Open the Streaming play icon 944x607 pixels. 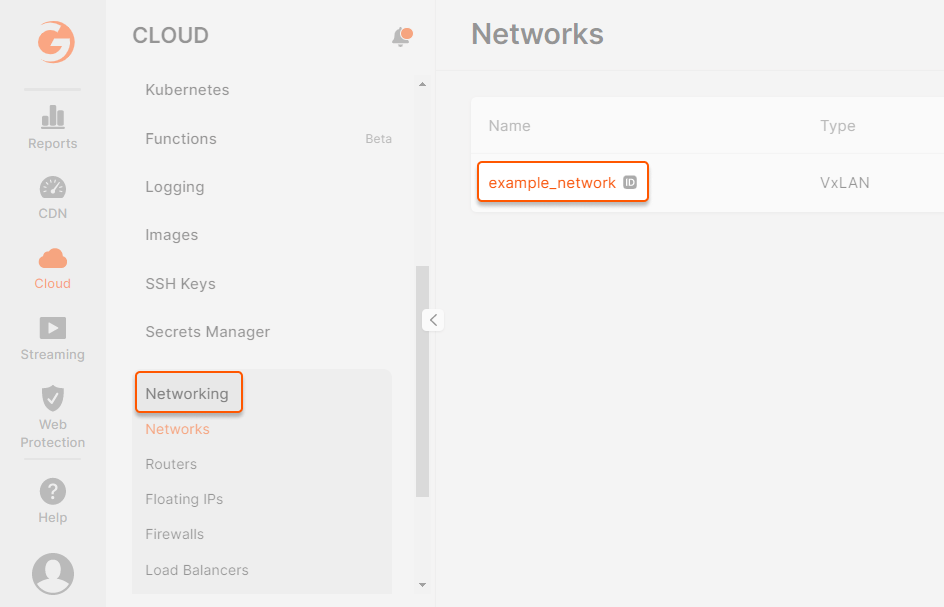(52, 328)
